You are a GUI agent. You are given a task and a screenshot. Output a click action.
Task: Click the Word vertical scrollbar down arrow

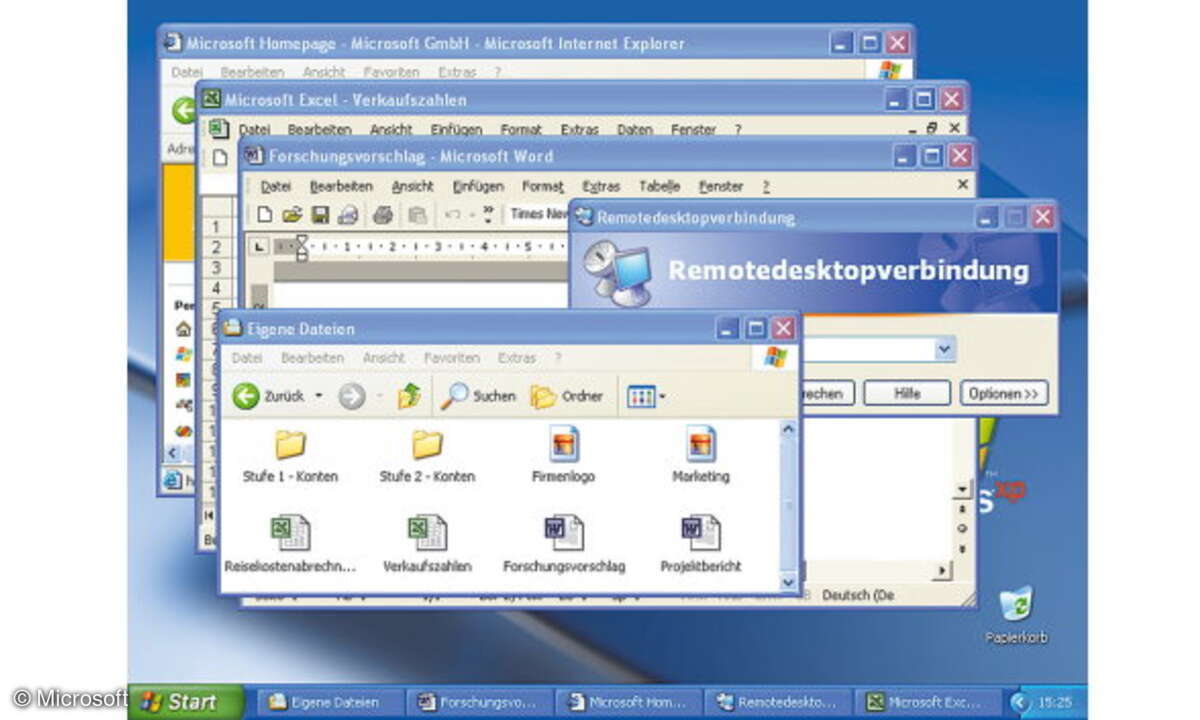[963, 490]
